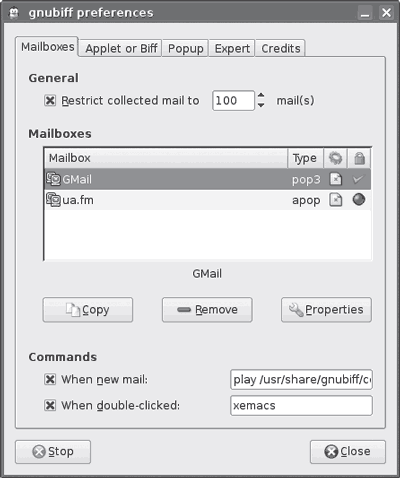This screenshot has width=400, height=478.
Task: Increase mail limit with up stepper arrow
Action: coord(261,95)
